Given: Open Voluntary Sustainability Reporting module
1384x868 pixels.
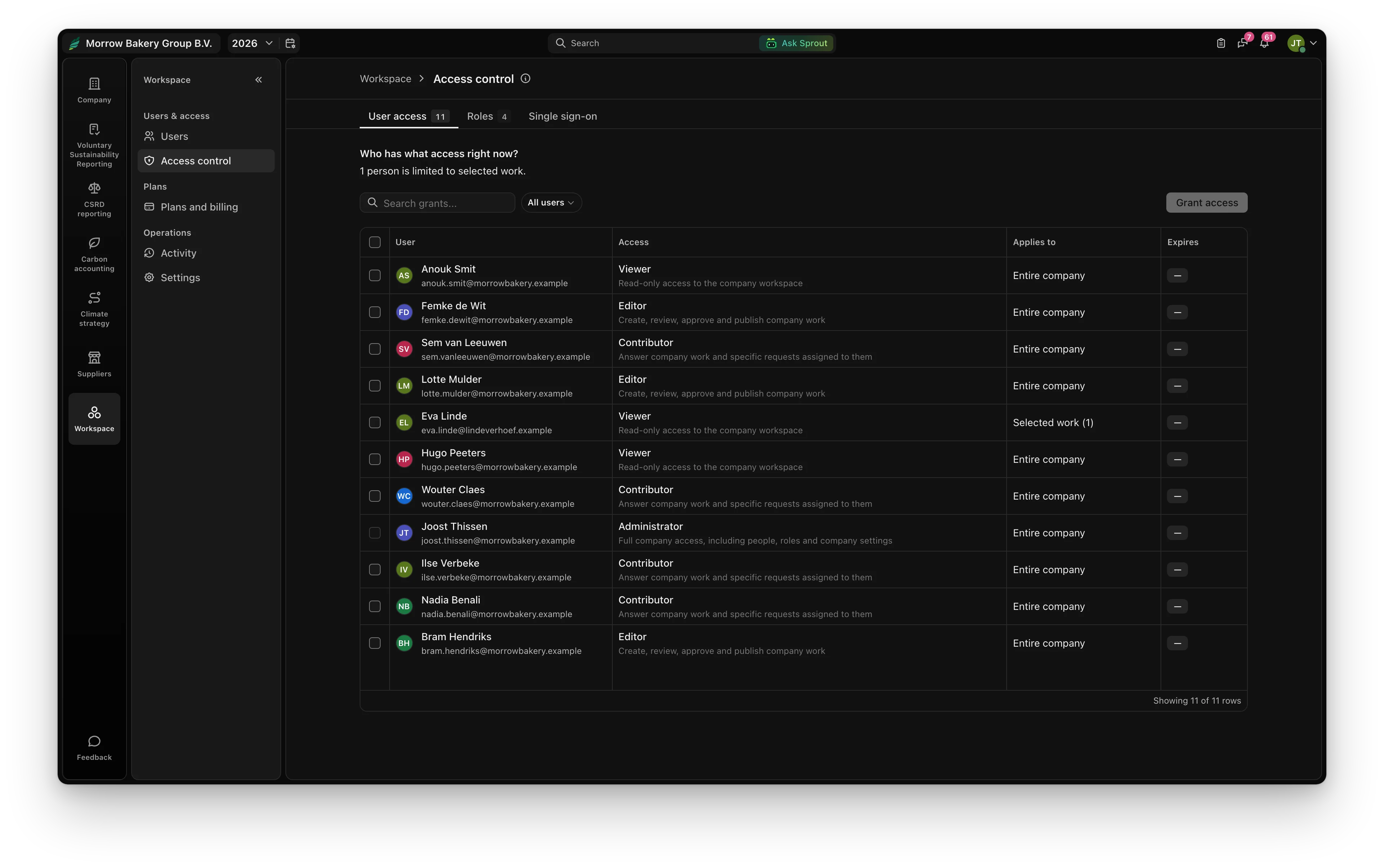Looking at the screenshot, I should point(94,145).
